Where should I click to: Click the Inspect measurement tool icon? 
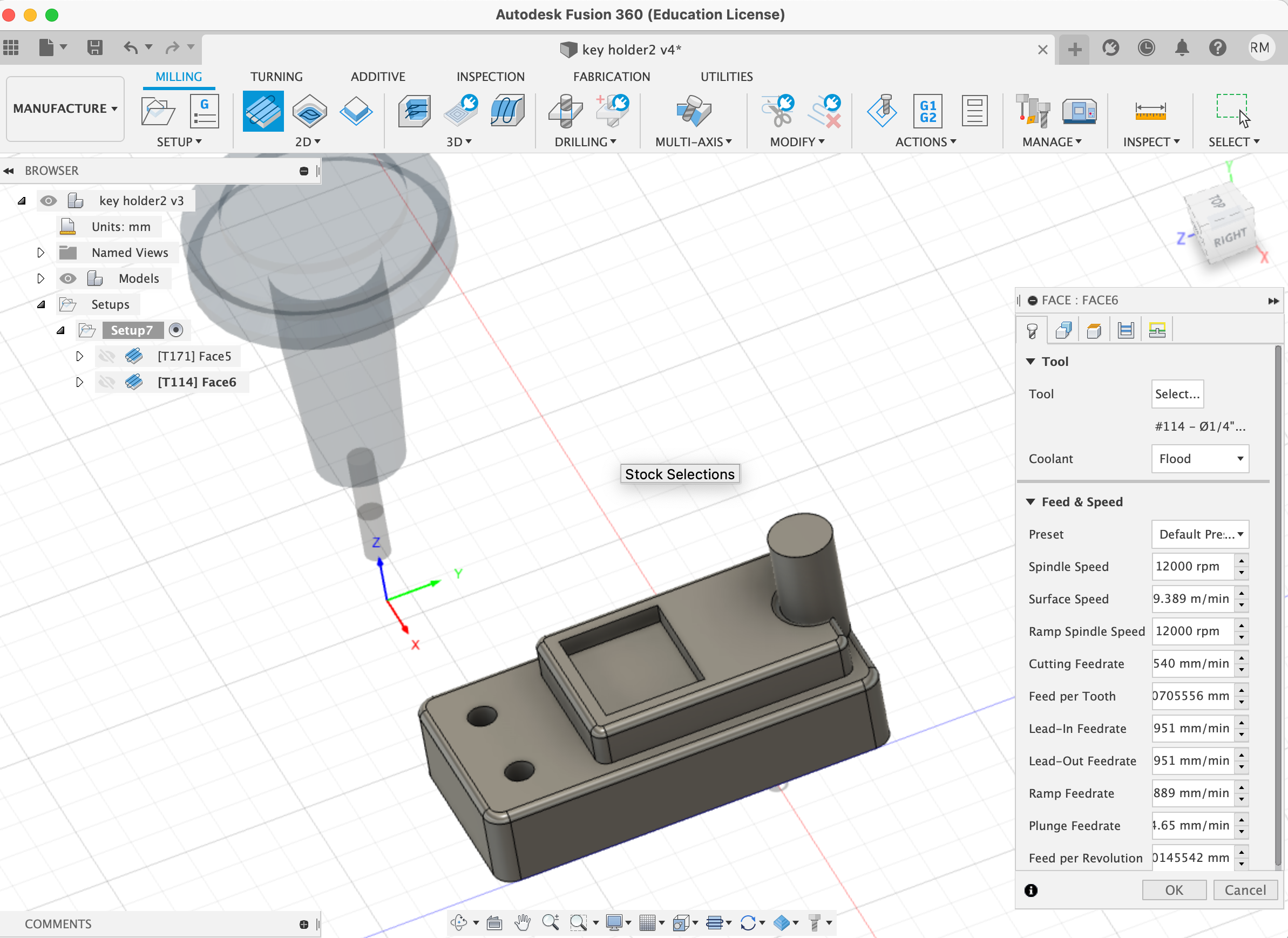(x=1148, y=110)
